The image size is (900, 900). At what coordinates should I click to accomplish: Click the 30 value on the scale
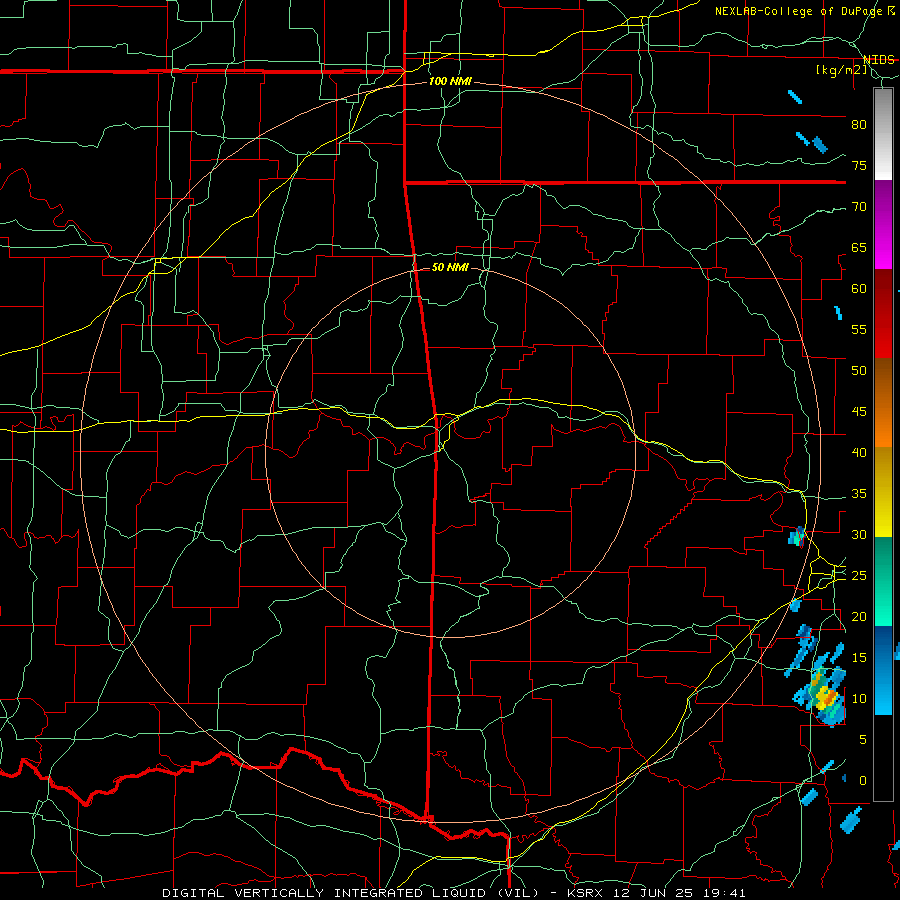pos(859,534)
